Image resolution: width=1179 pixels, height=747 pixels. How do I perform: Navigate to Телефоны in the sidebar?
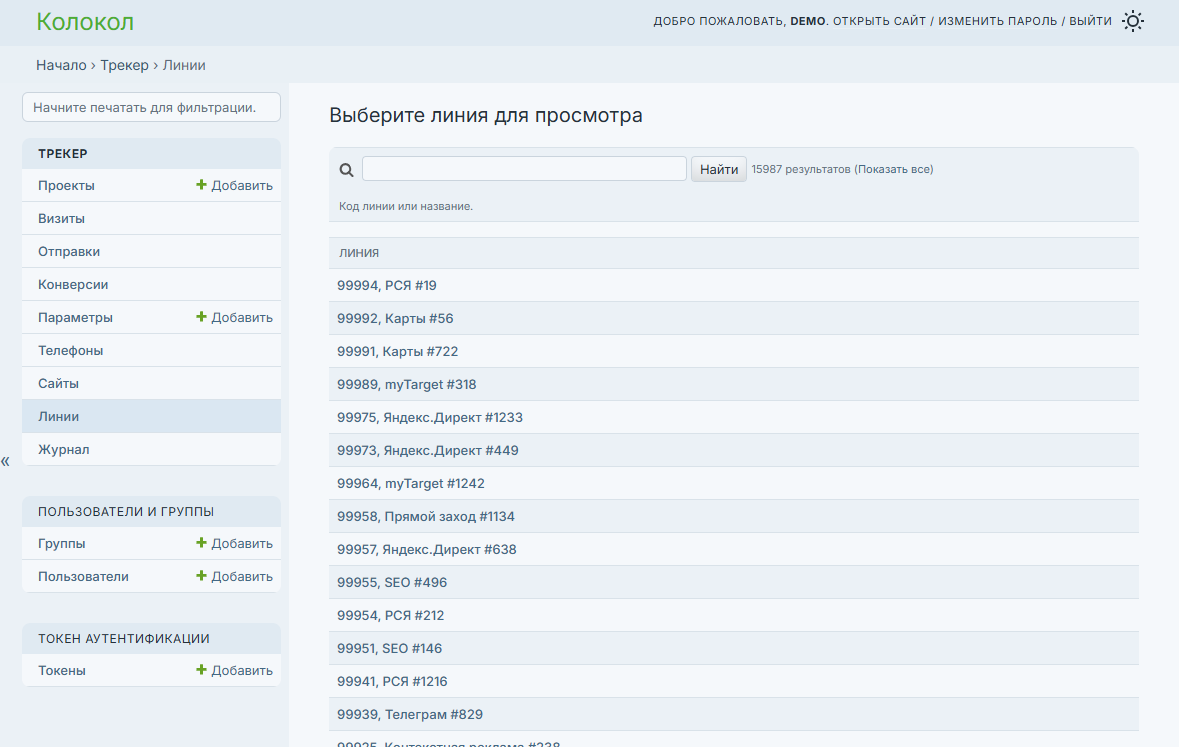71,351
